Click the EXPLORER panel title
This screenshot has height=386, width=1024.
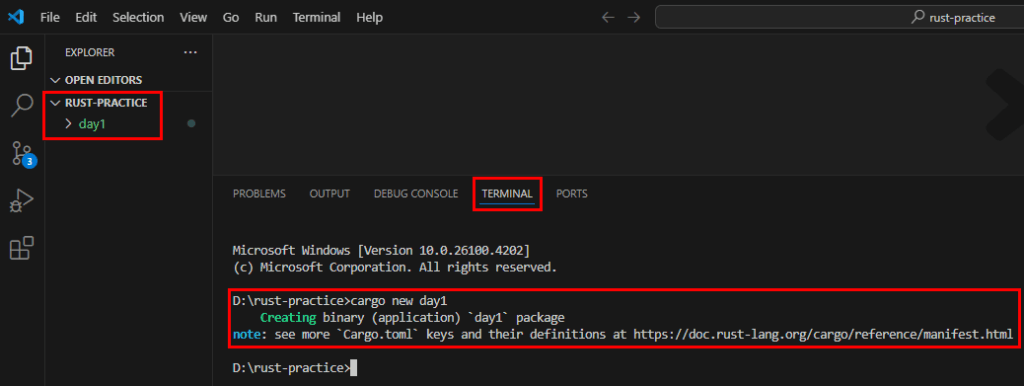point(90,52)
